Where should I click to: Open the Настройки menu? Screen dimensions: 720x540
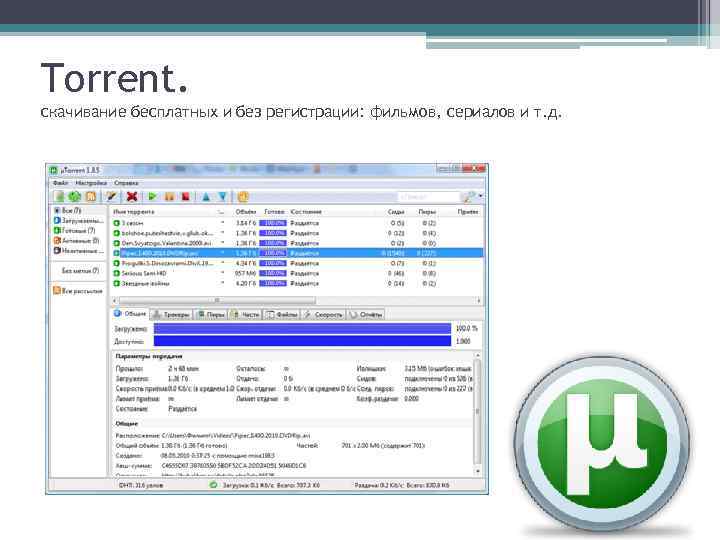(91, 183)
